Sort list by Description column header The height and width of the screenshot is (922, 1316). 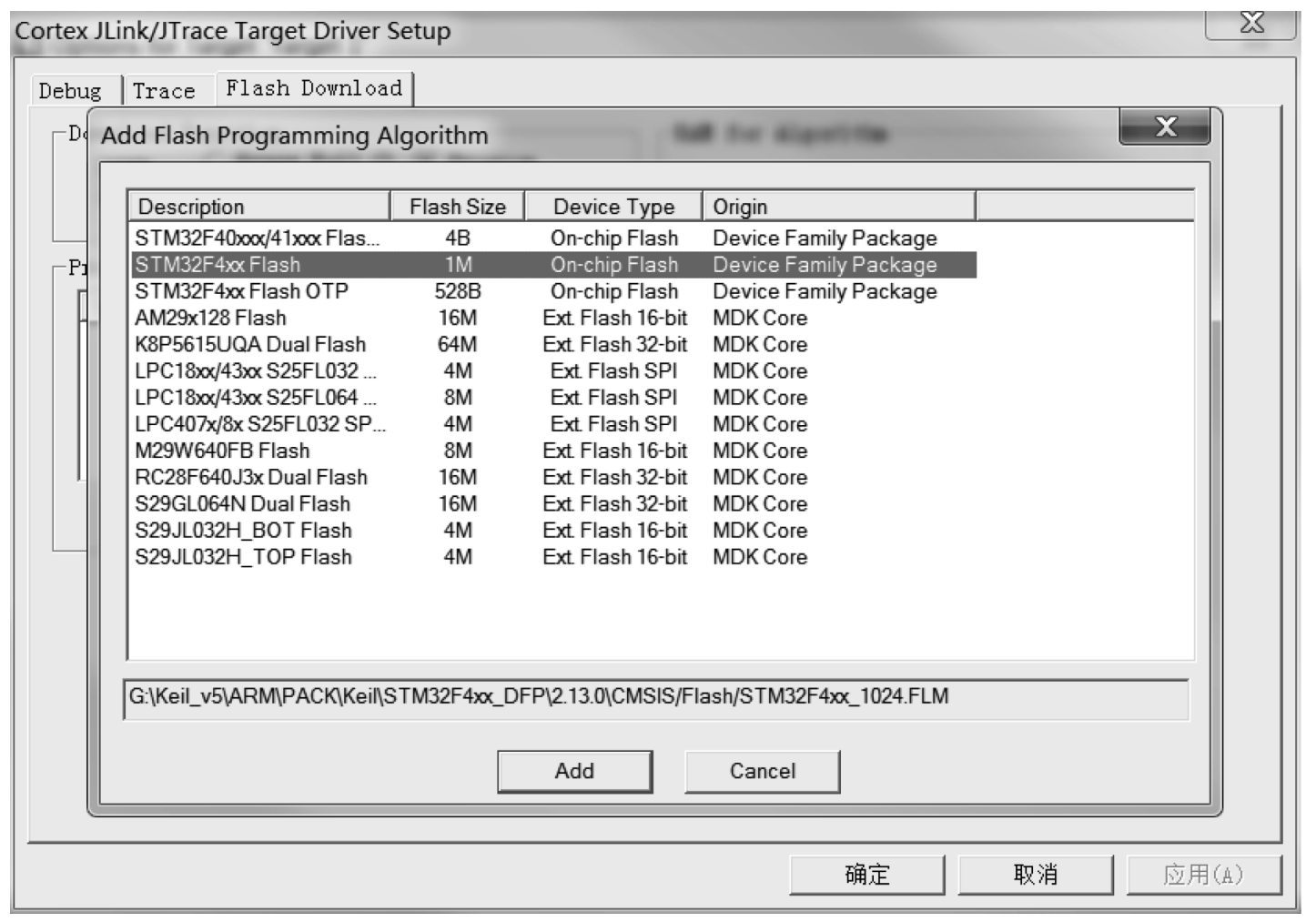coord(258,207)
